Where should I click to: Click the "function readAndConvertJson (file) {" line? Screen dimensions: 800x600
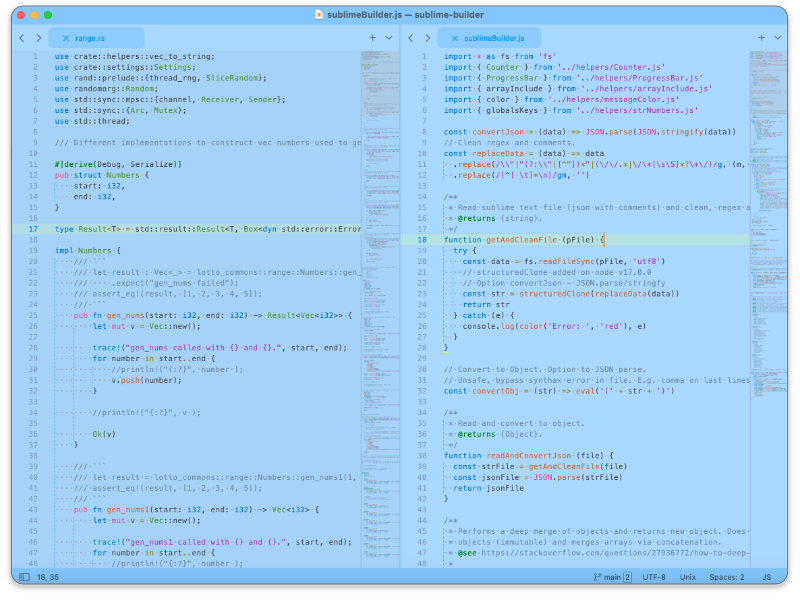point(529,456)
